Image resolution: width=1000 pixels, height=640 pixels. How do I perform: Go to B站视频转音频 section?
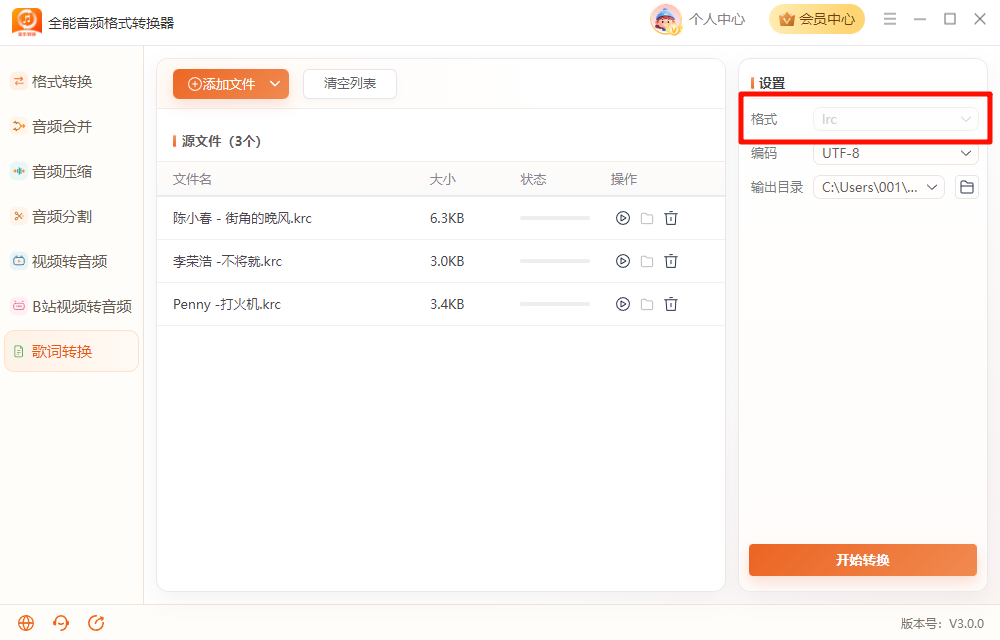point(71,307)
